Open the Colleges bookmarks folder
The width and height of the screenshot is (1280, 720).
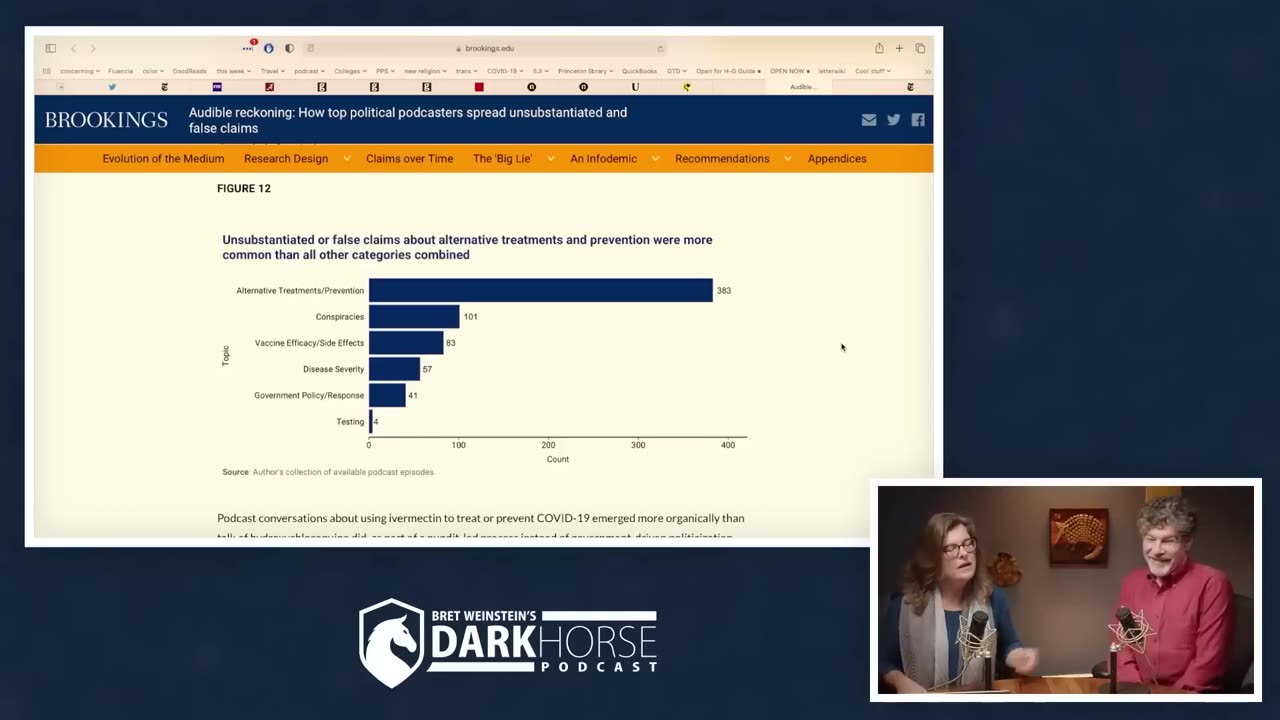[x=351, y=71]
